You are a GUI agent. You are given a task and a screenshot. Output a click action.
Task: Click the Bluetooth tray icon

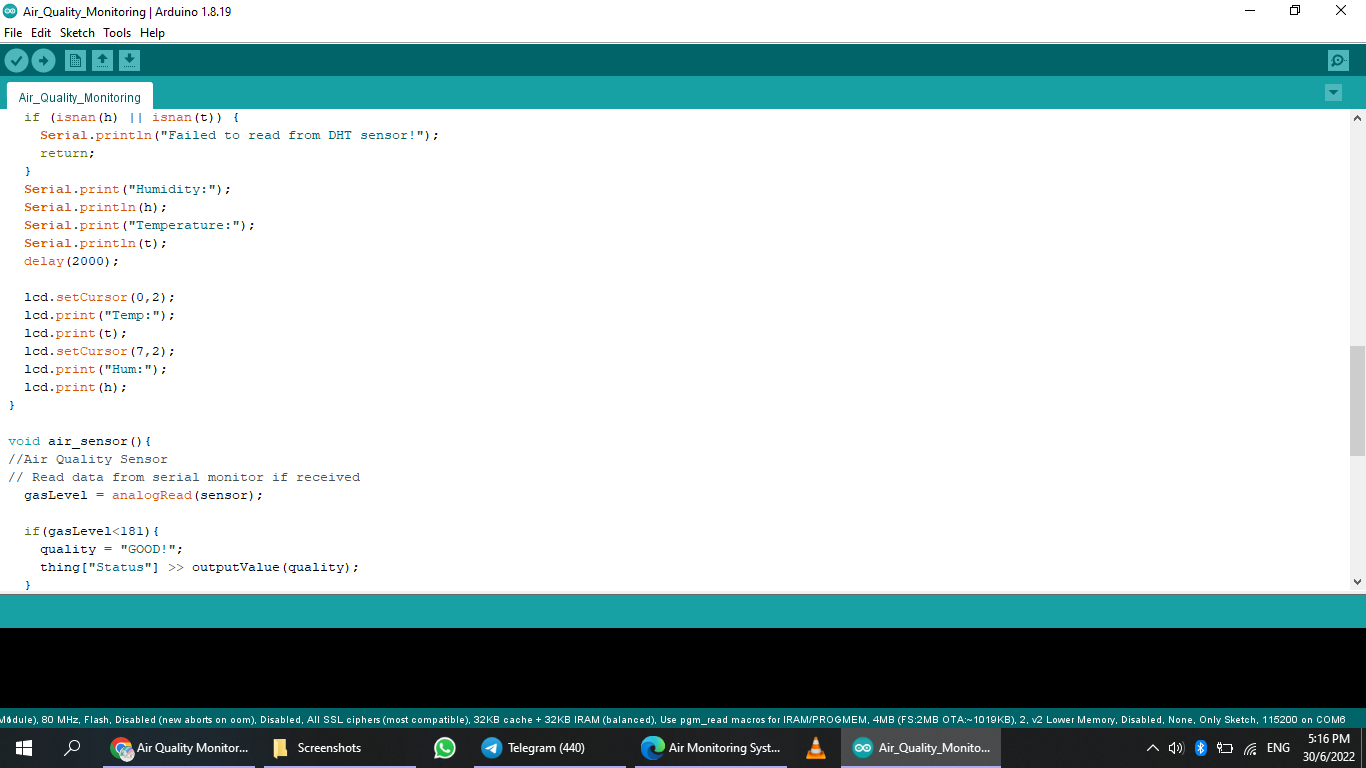pyautogui.click(x=1201, y=748)
